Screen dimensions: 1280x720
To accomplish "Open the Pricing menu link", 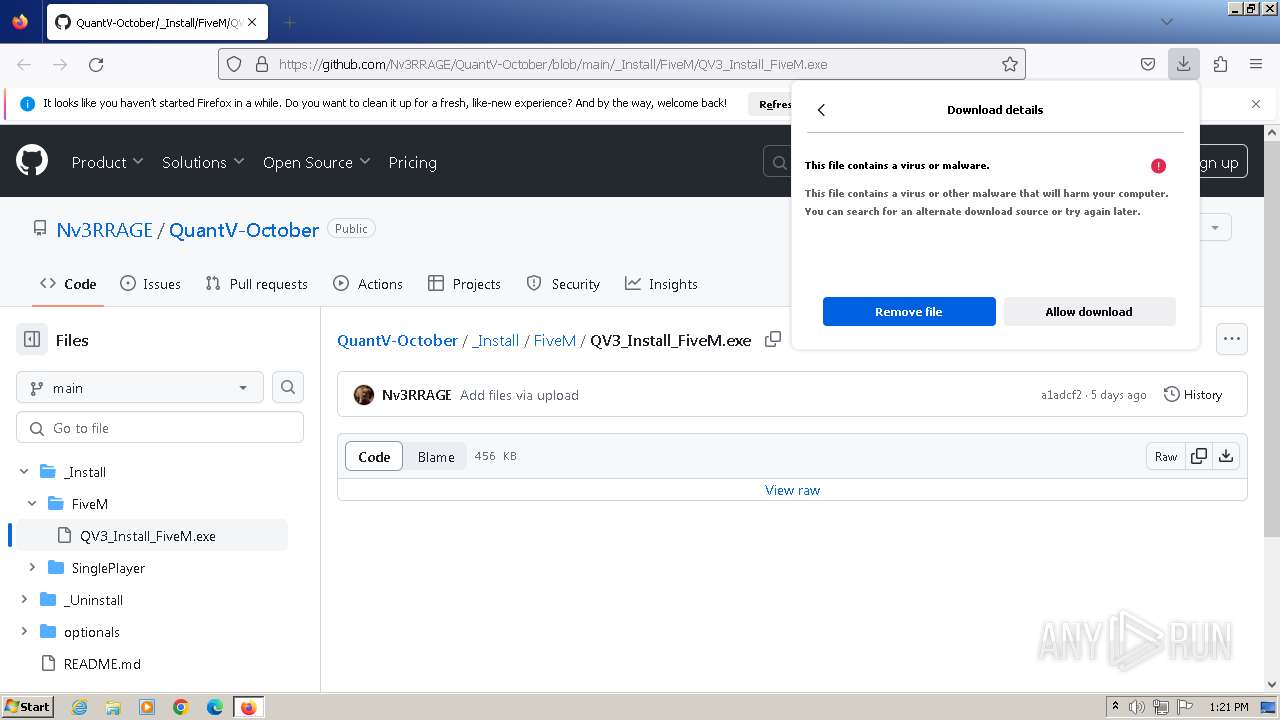I will coord(412,162).
